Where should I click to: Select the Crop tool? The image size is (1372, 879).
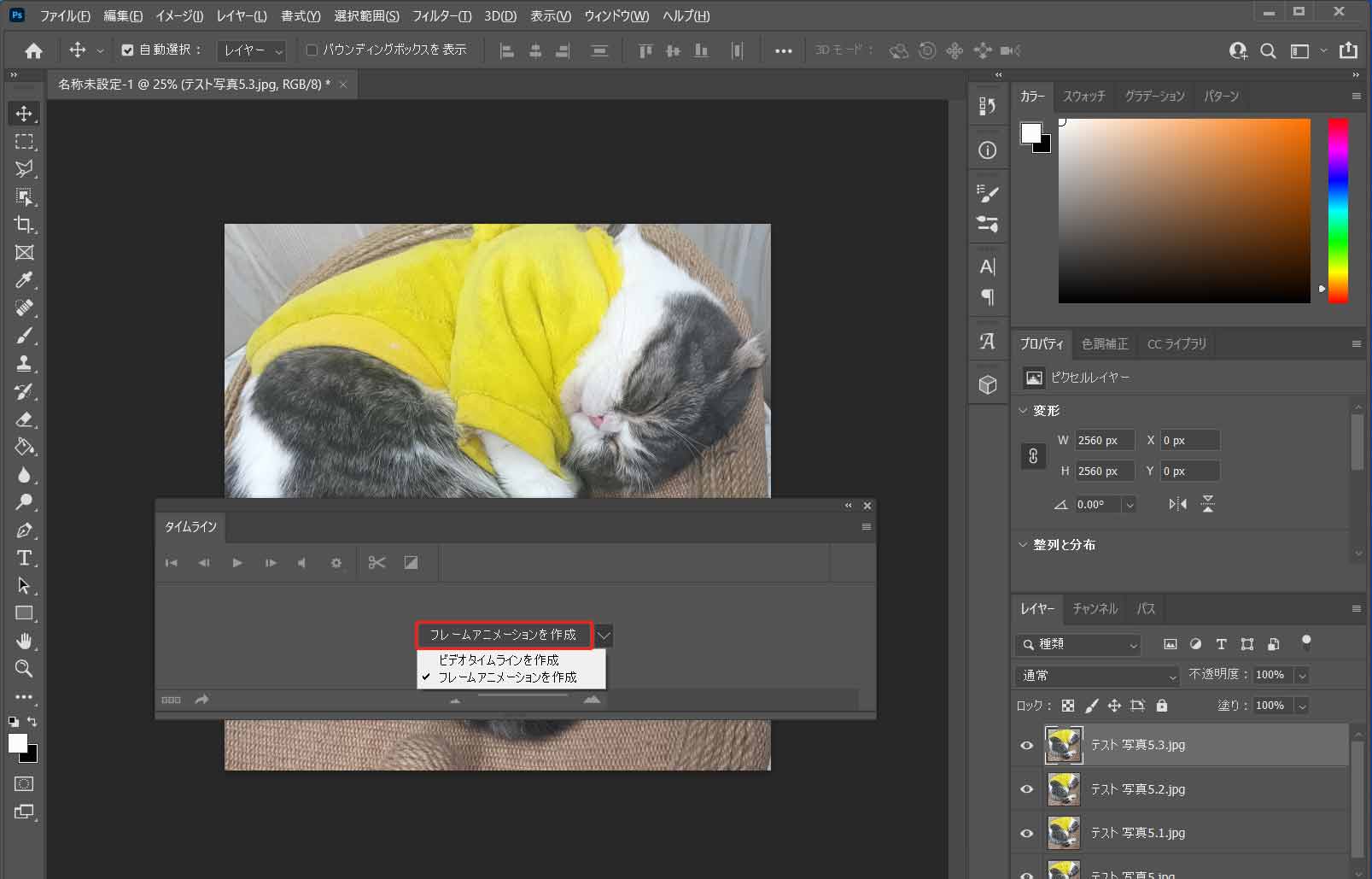coord(24,225)
